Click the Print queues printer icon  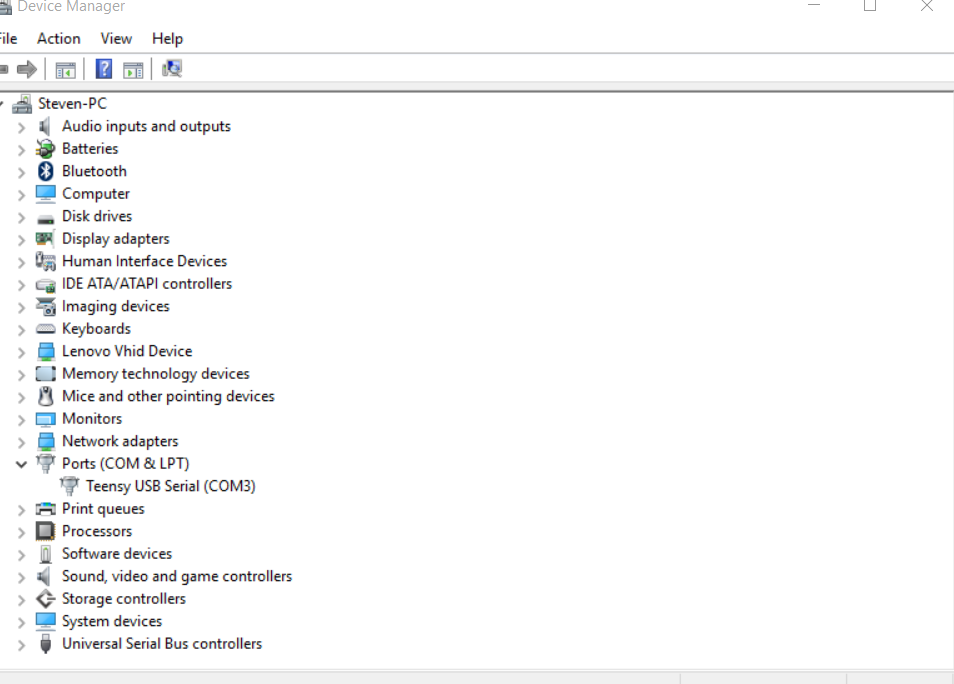46,509
